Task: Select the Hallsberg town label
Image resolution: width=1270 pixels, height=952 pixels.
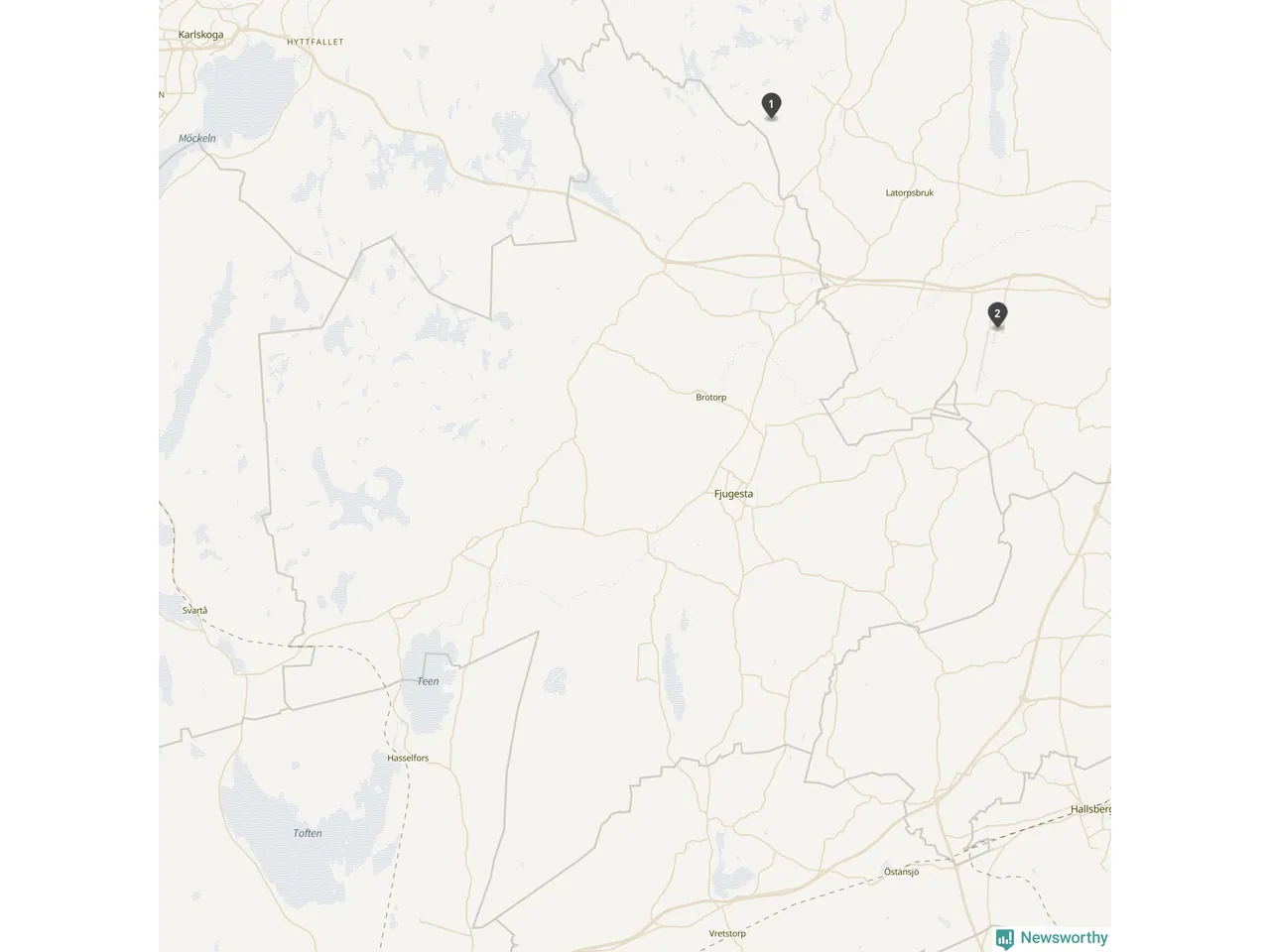Action: point(1090,809)
